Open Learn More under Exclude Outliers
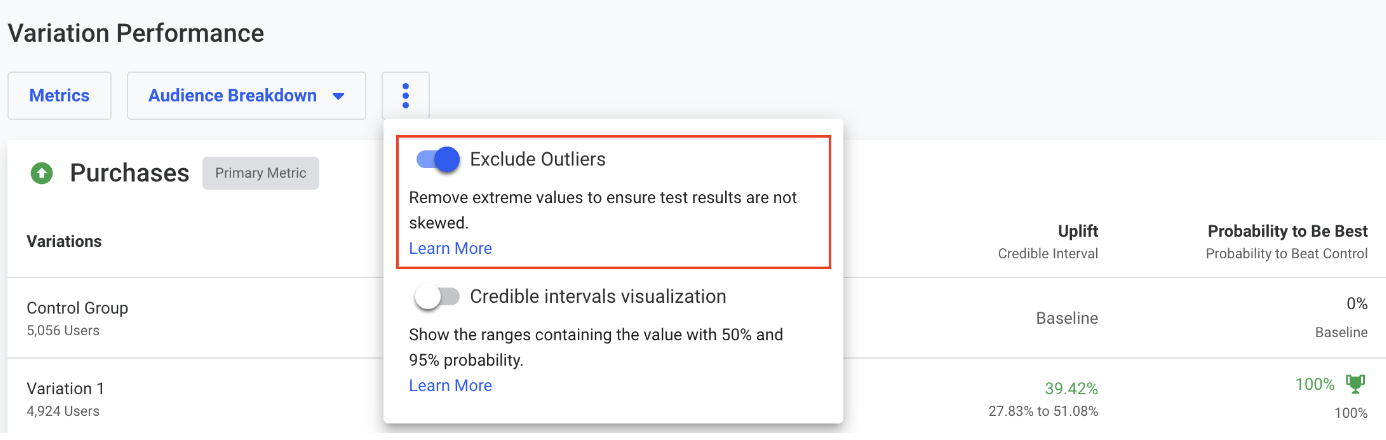 450,248
